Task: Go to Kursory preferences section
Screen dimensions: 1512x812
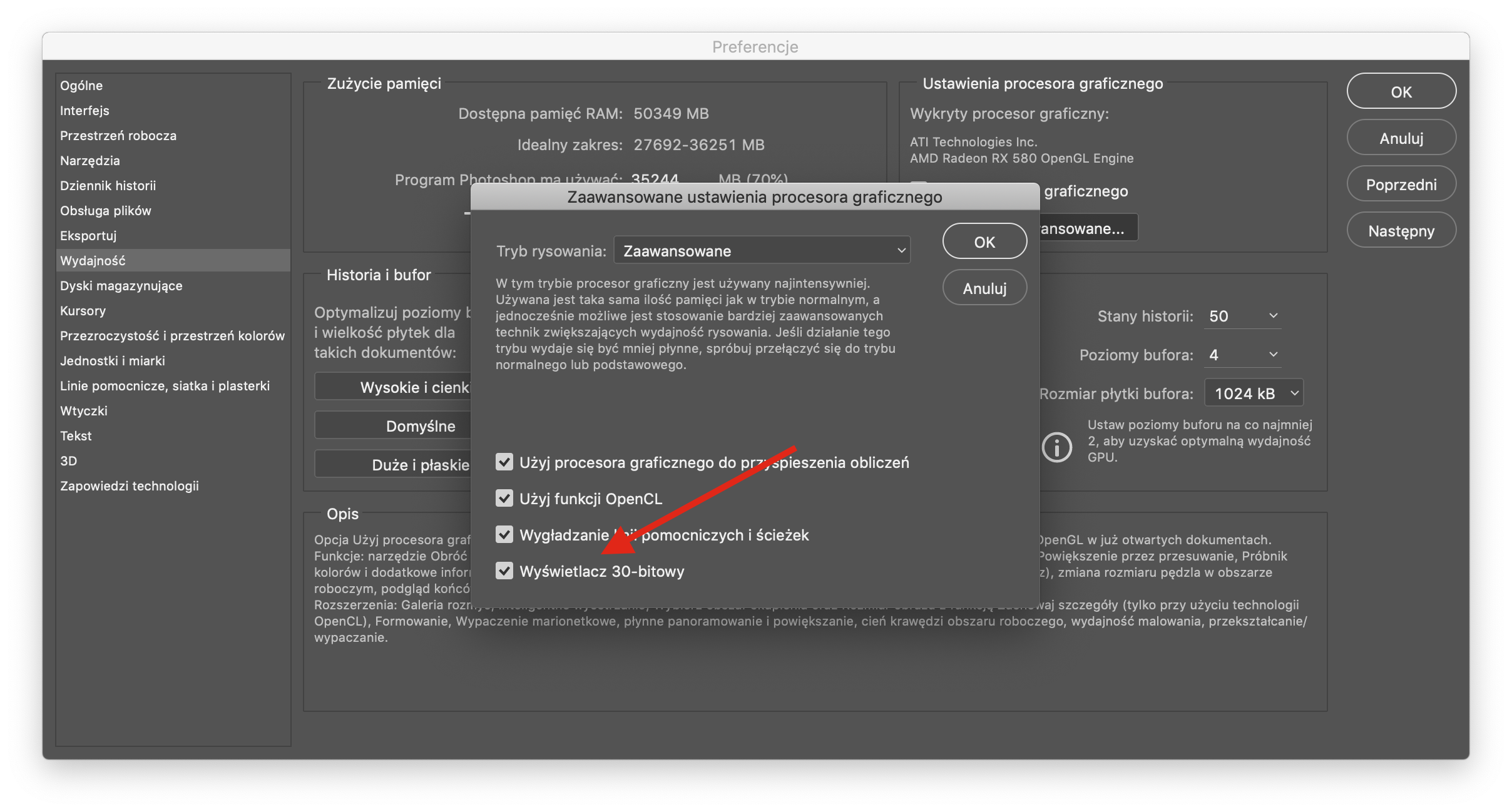Action: (x=83, y=311)
